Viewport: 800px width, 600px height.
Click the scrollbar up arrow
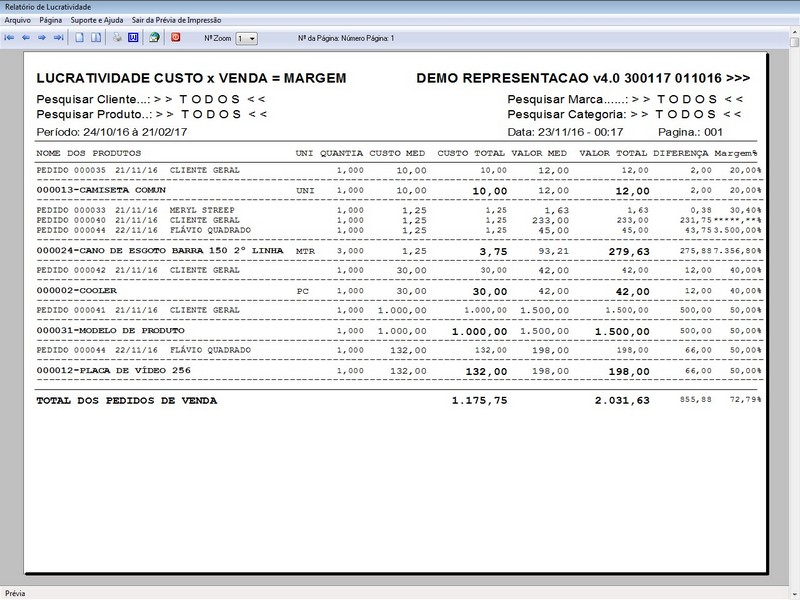[x=794, y=32]
